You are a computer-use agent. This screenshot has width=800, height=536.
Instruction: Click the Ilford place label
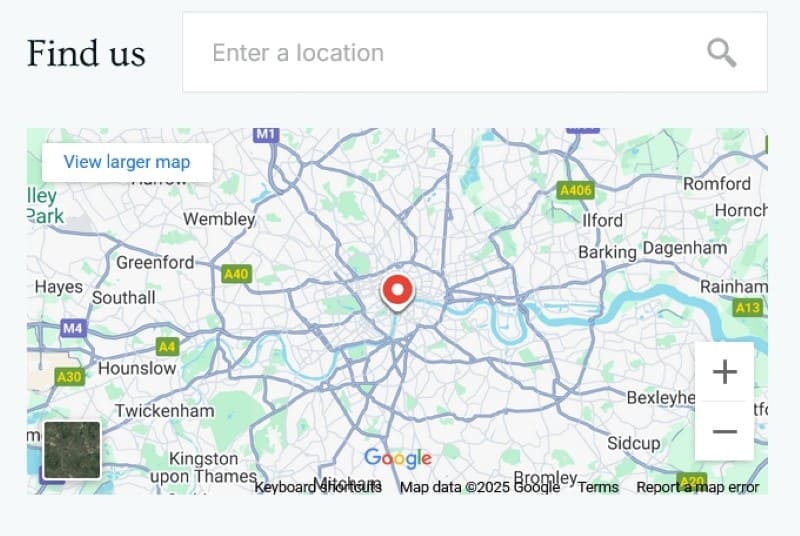pos(602,220)
